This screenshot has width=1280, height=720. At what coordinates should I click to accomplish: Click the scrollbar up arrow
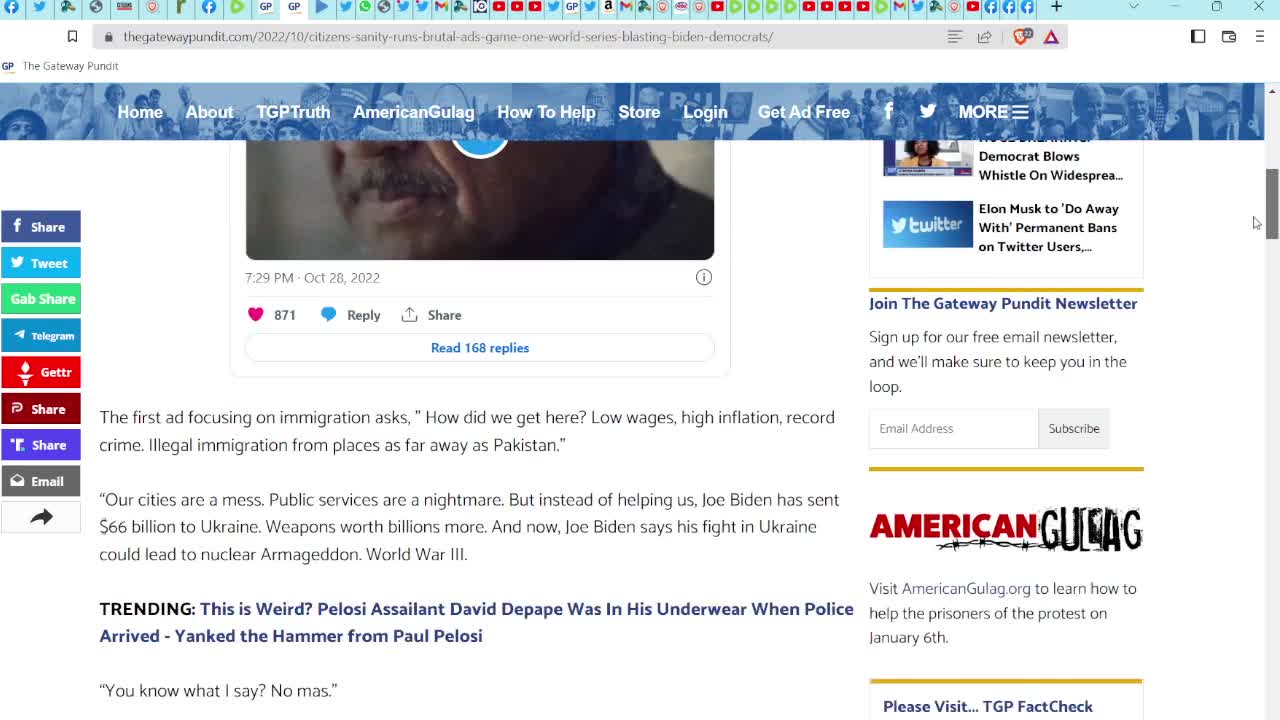[x=1272, y=91]
